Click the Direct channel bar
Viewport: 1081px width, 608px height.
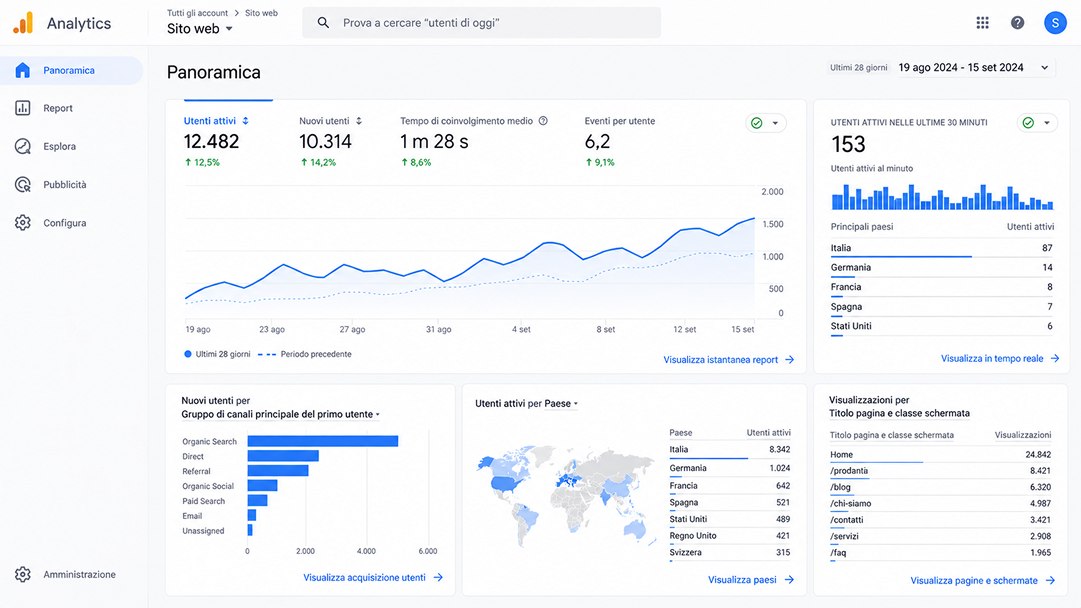point(283,456)
